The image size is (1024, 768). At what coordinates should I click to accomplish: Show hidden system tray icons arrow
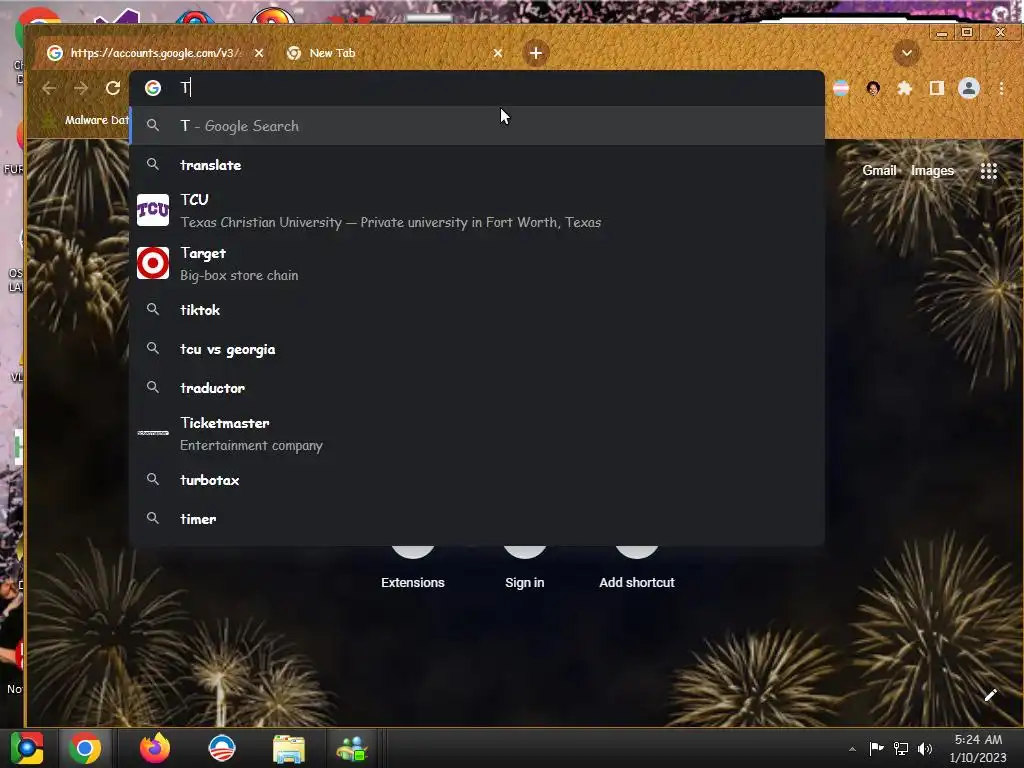point(852,749)
